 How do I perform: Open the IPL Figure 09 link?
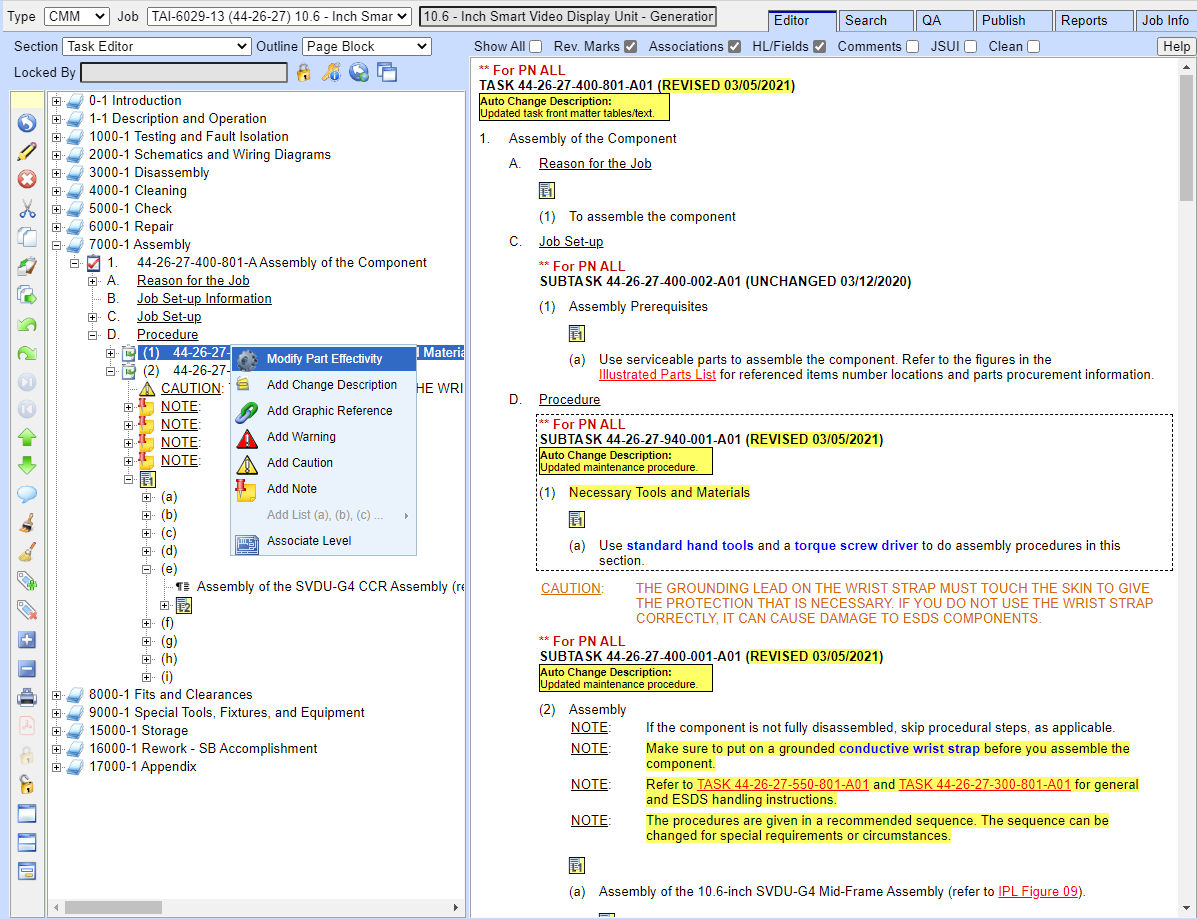pos(1038,892)
